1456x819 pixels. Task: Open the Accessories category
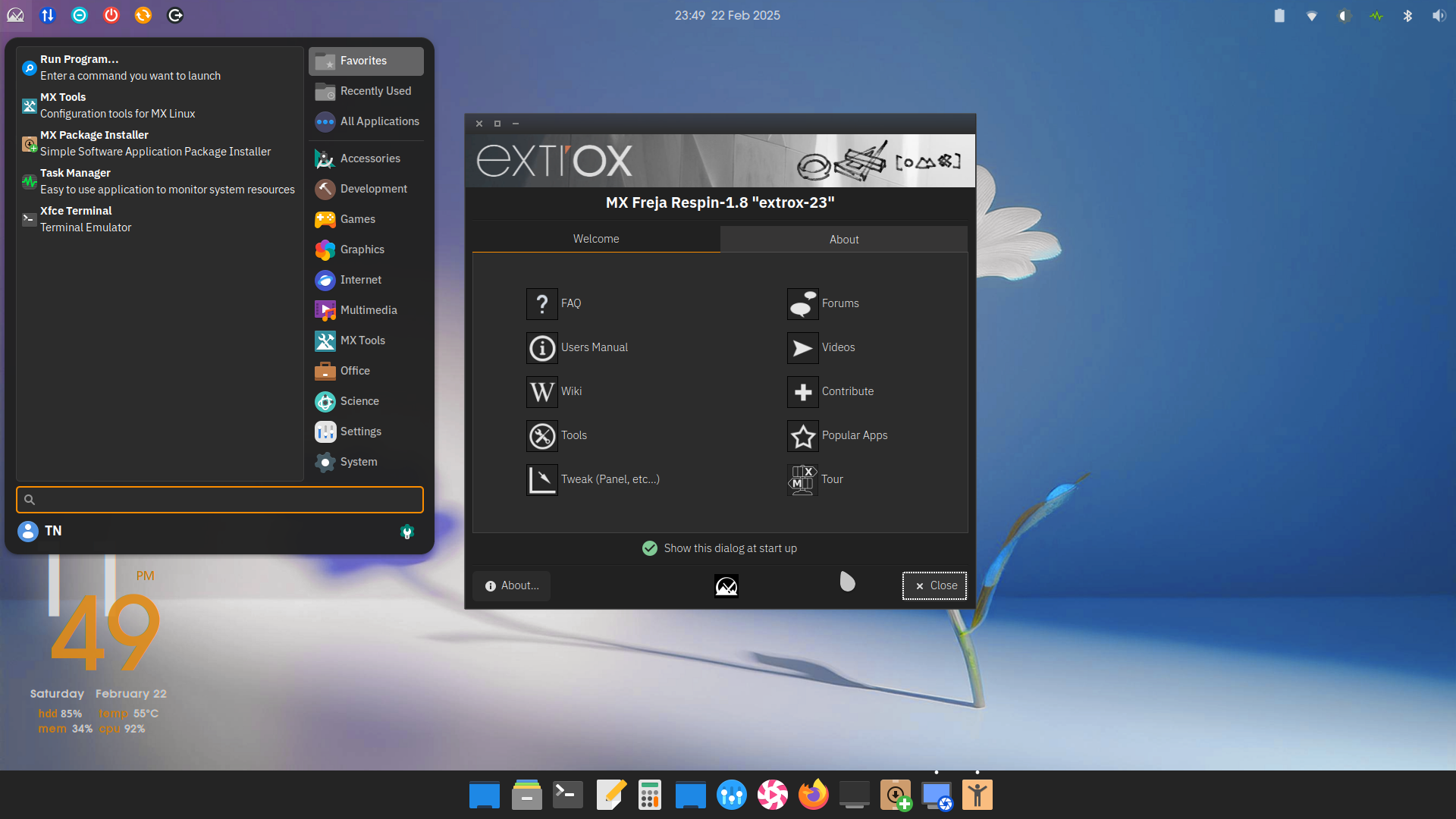(x=366, y=158)
